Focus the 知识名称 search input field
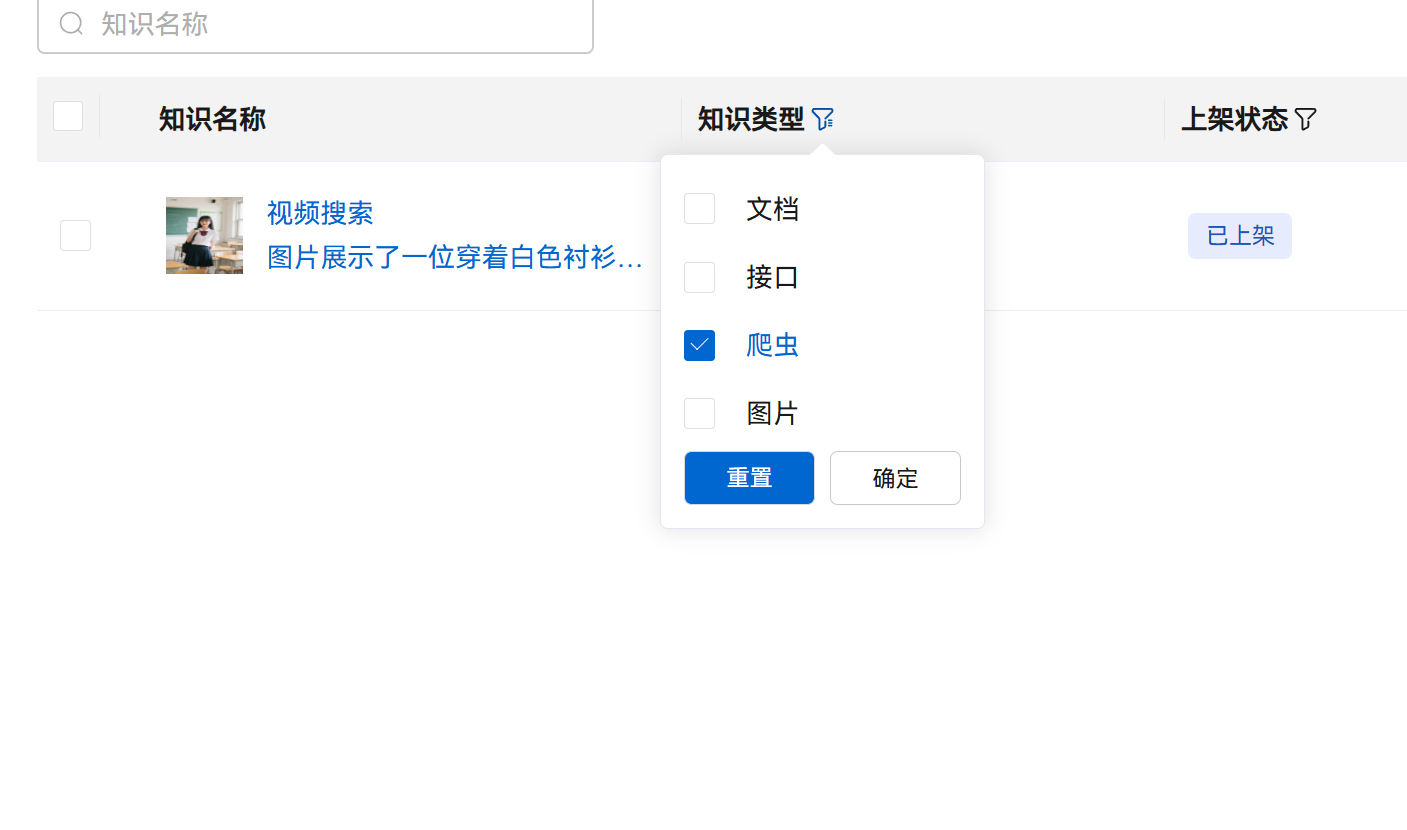 [x=340, y=24]
